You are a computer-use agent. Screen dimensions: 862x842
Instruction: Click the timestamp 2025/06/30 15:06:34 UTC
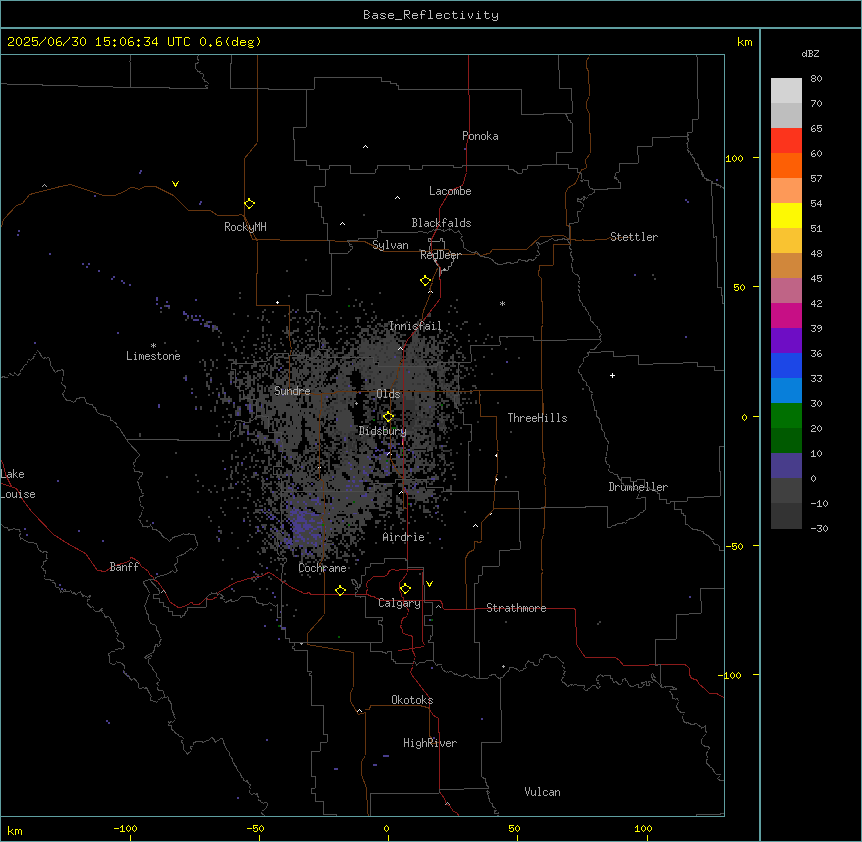99,42
